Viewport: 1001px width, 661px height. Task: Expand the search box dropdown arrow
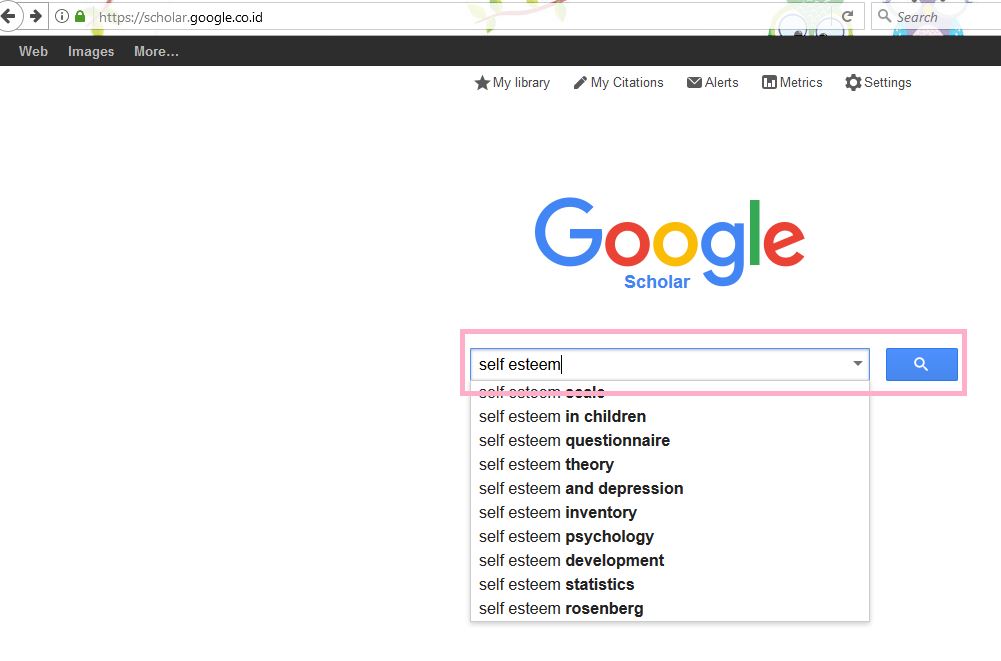coord(856,364)
